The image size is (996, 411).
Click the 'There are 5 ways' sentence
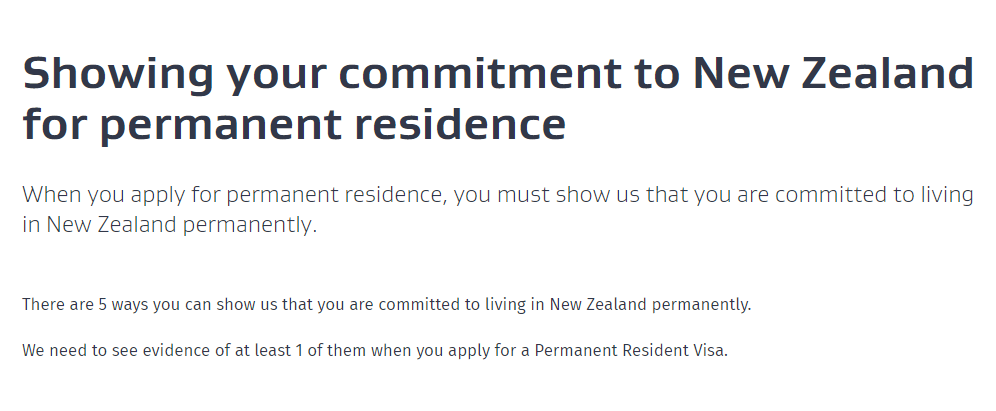[387, 304]
